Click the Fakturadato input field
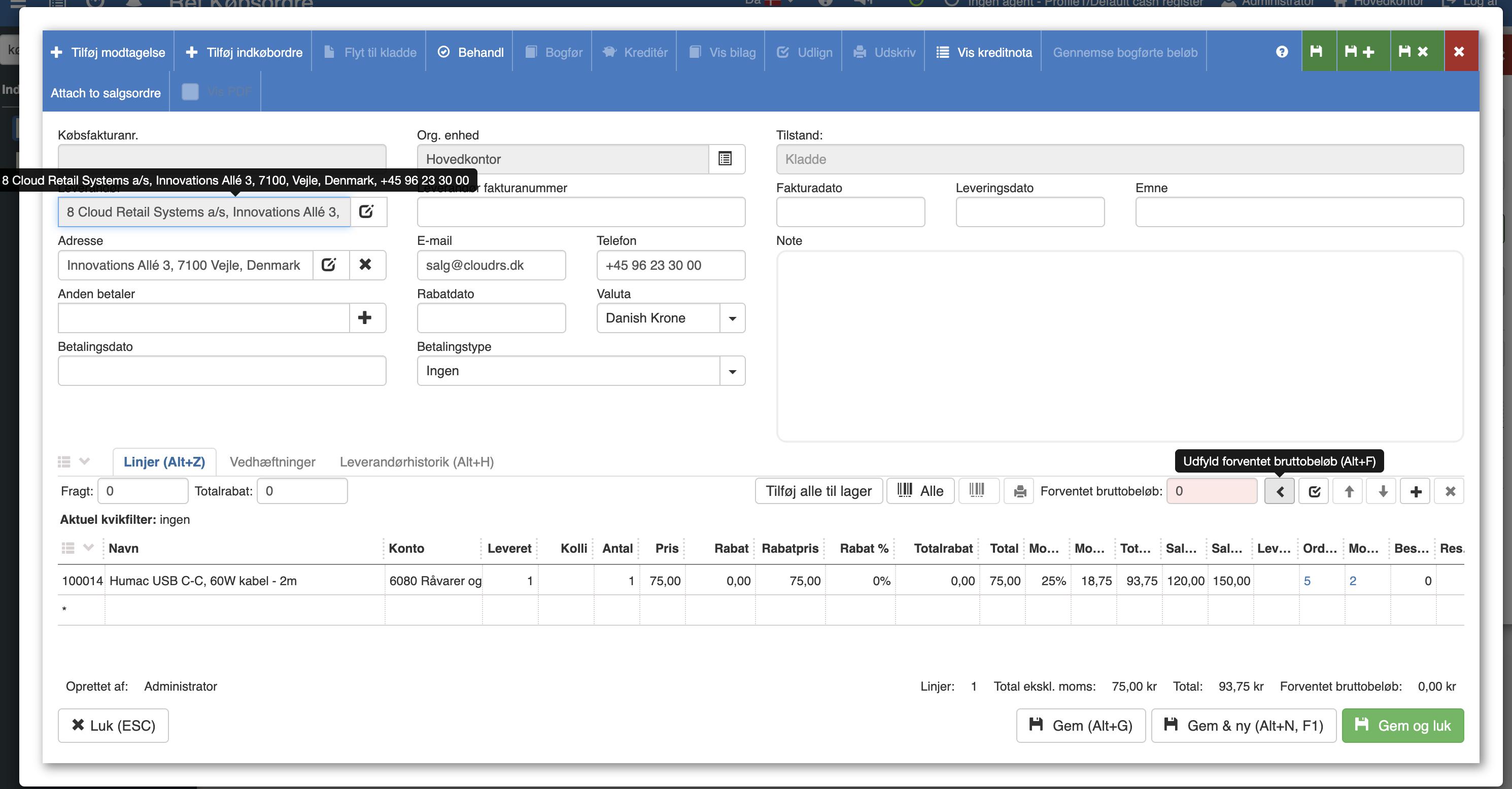 (x=850, y=212)
